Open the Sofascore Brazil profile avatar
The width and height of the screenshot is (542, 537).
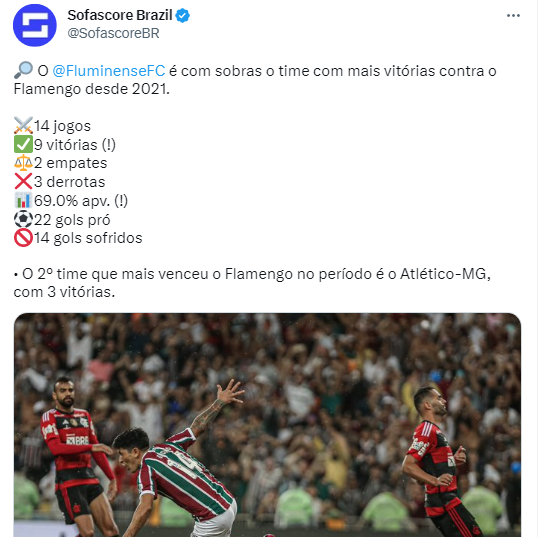[35, 25]
